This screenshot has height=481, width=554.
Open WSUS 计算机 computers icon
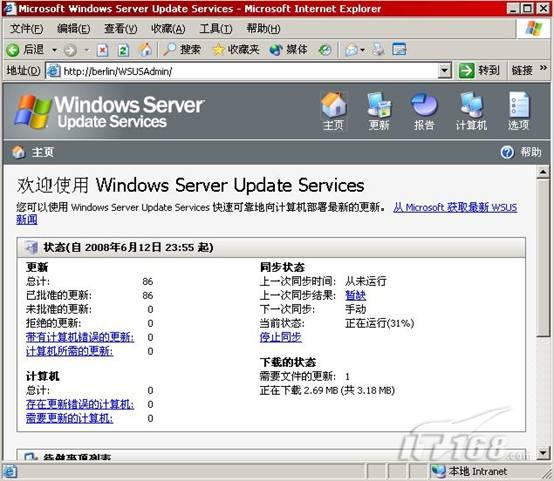[471, 111]
